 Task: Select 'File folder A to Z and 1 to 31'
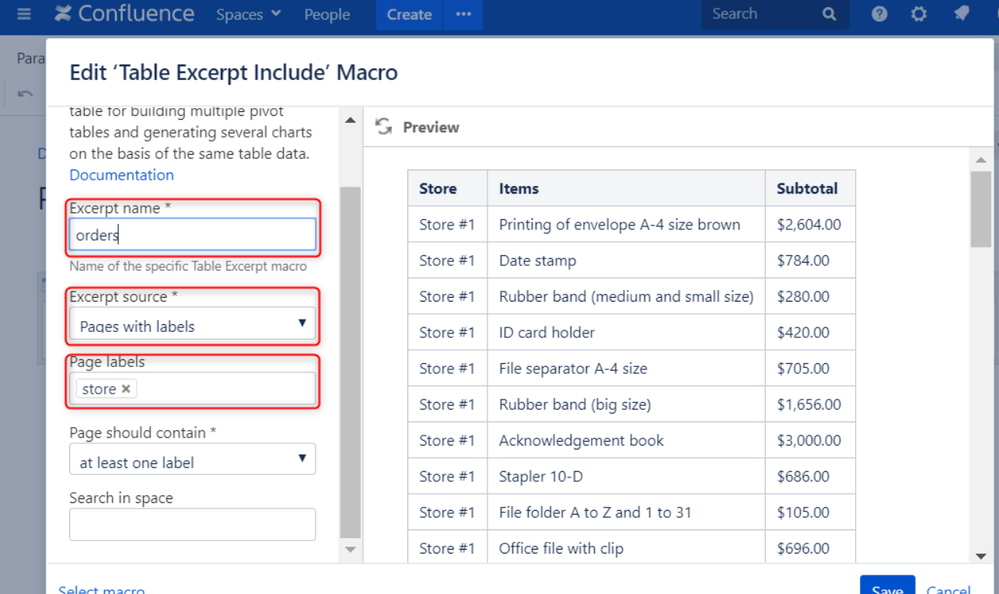tap(626, 512)
